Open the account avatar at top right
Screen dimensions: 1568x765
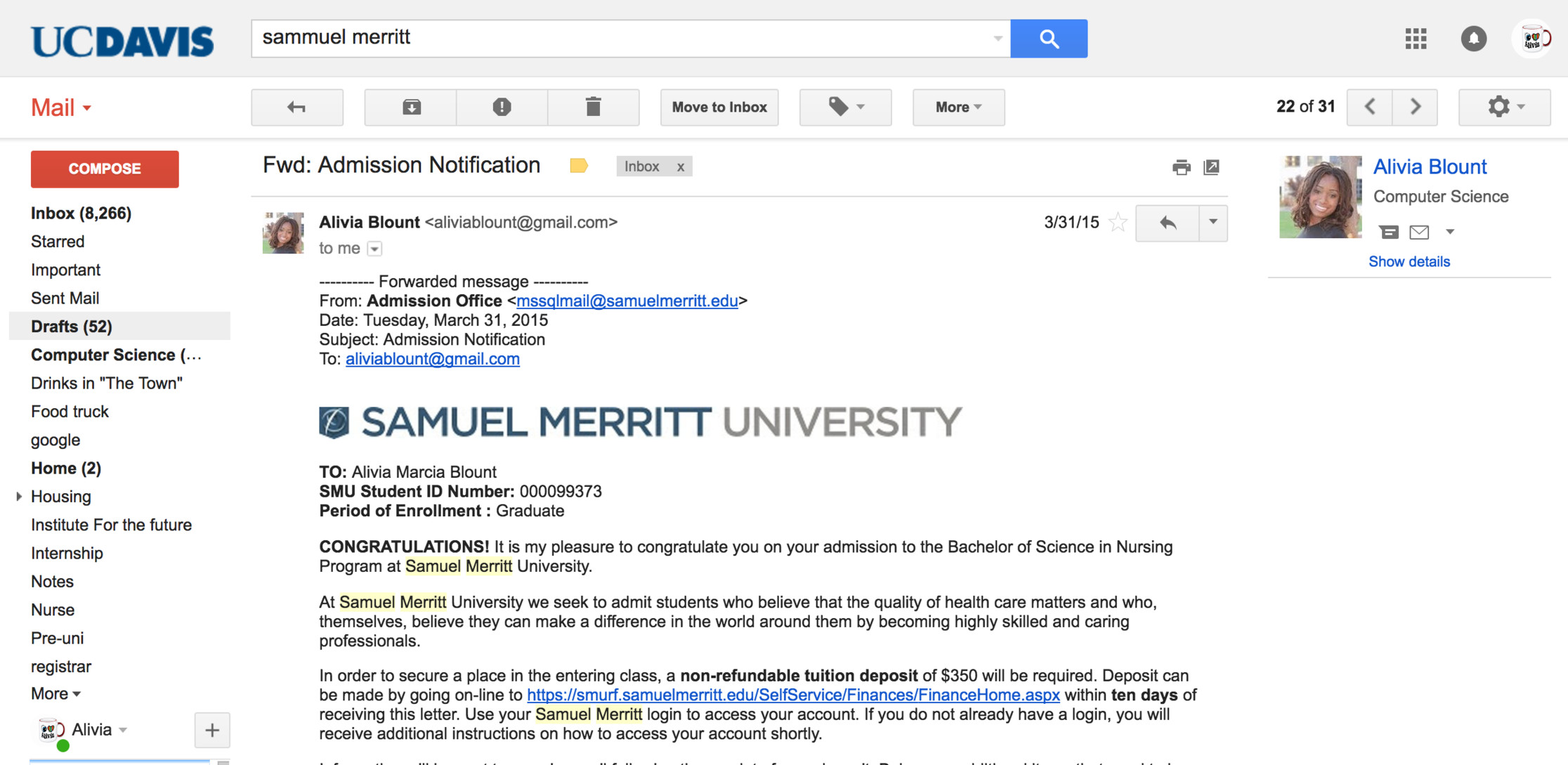click(1532, 39)
